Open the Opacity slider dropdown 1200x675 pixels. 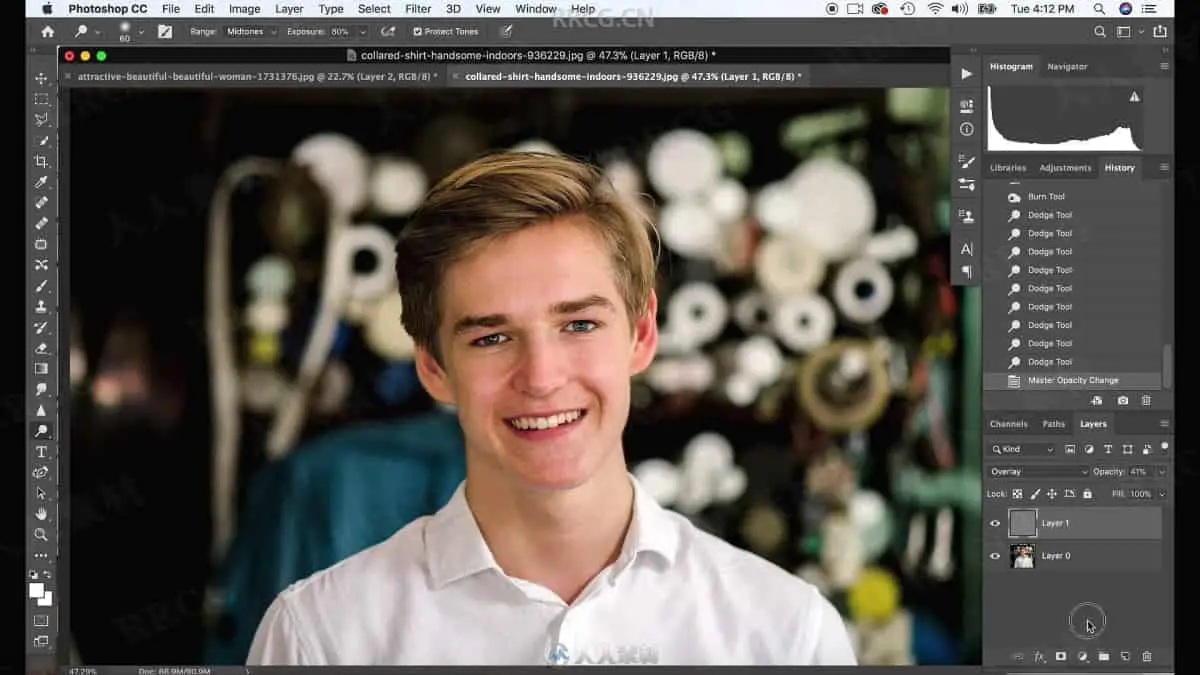pos(1161,471)
